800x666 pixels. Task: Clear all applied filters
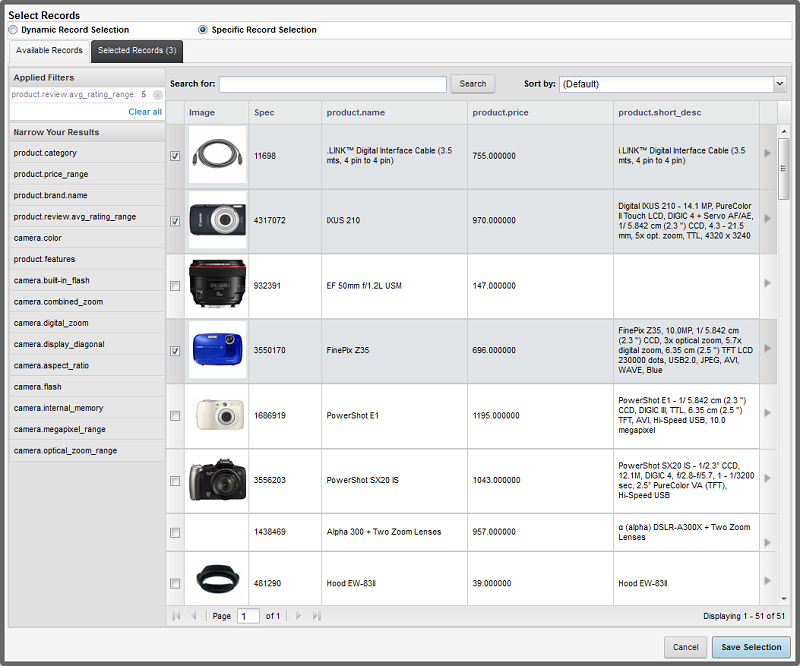(x=145, y=112)
